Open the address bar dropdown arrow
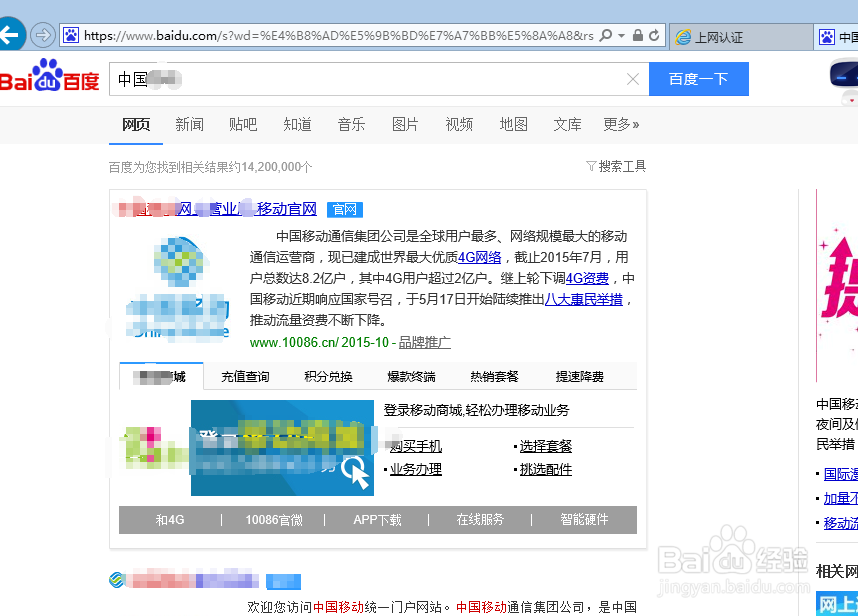Image resolution: width=858 pixels, height=616 pixels. click(x=621, y=36)
